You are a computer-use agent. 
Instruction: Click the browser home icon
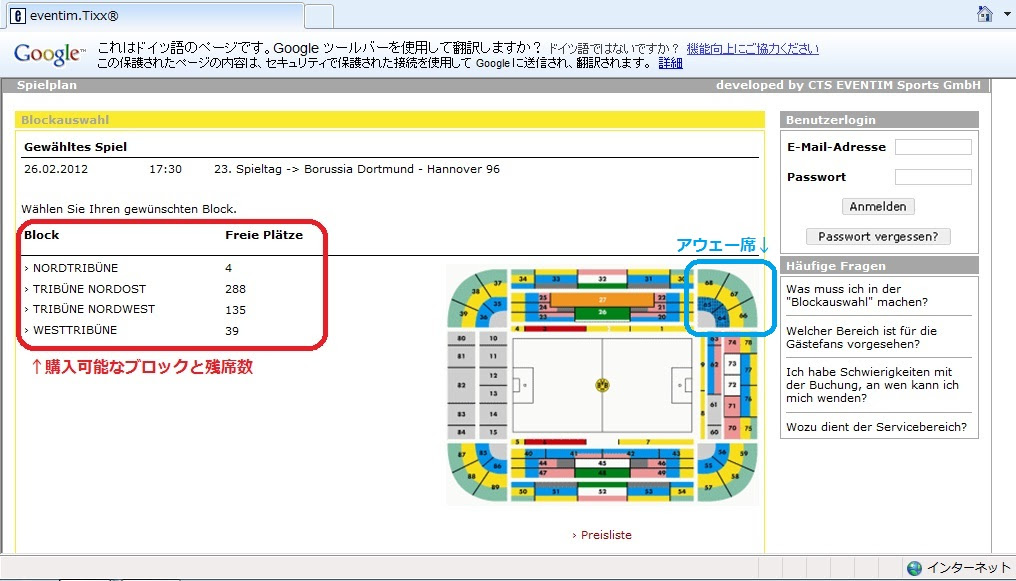click(x=984, y=14)
